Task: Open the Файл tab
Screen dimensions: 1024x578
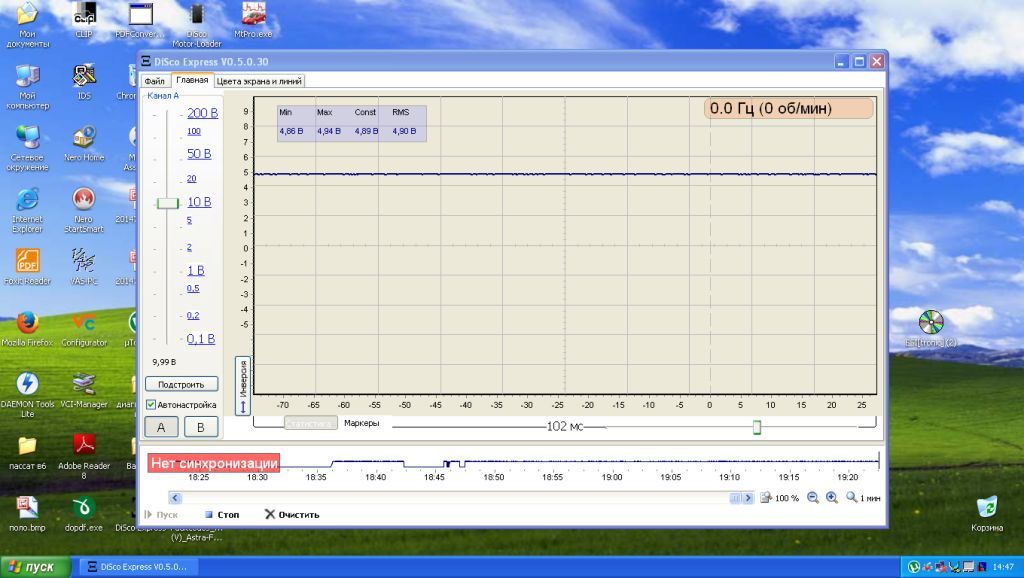Action: tap(155, 81)
